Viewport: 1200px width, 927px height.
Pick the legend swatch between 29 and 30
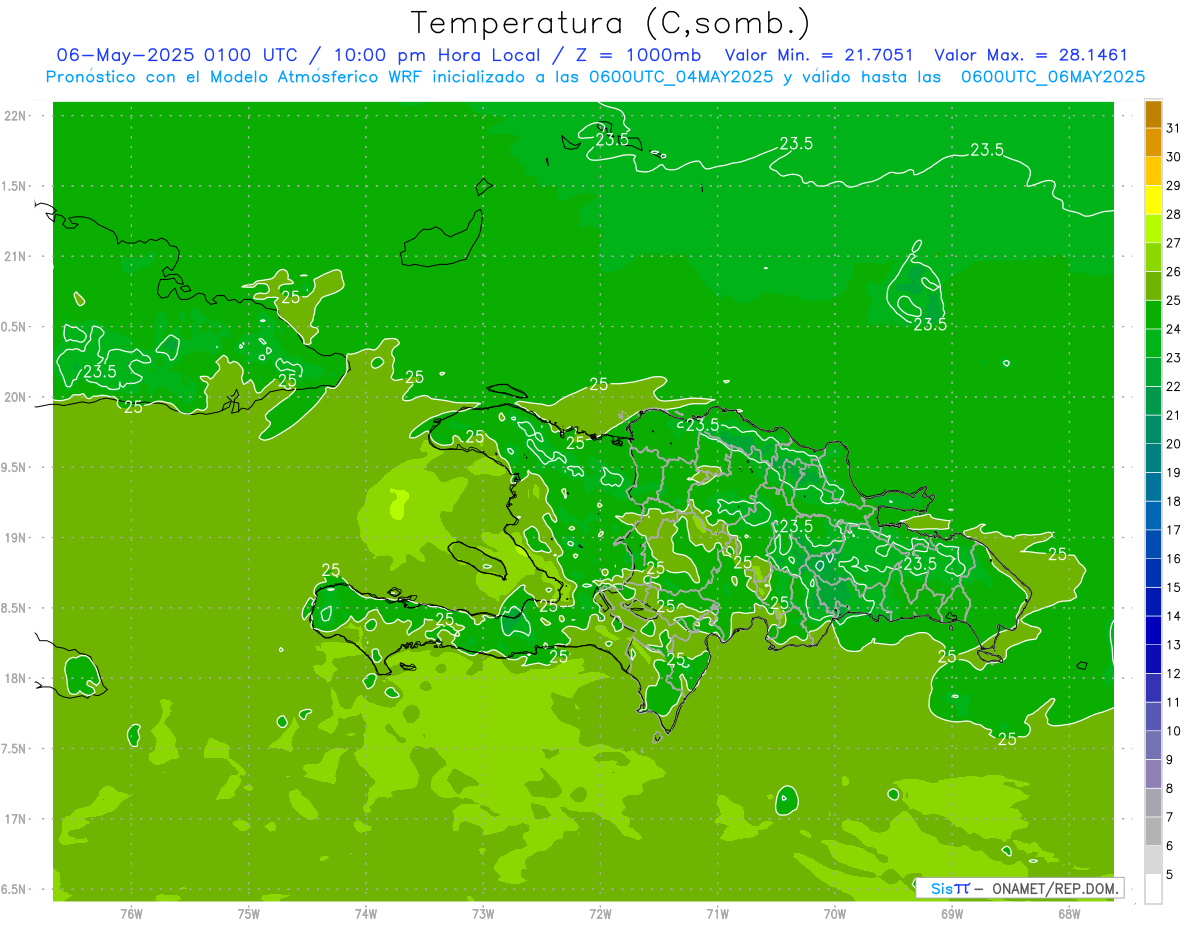coord(1153,171)
